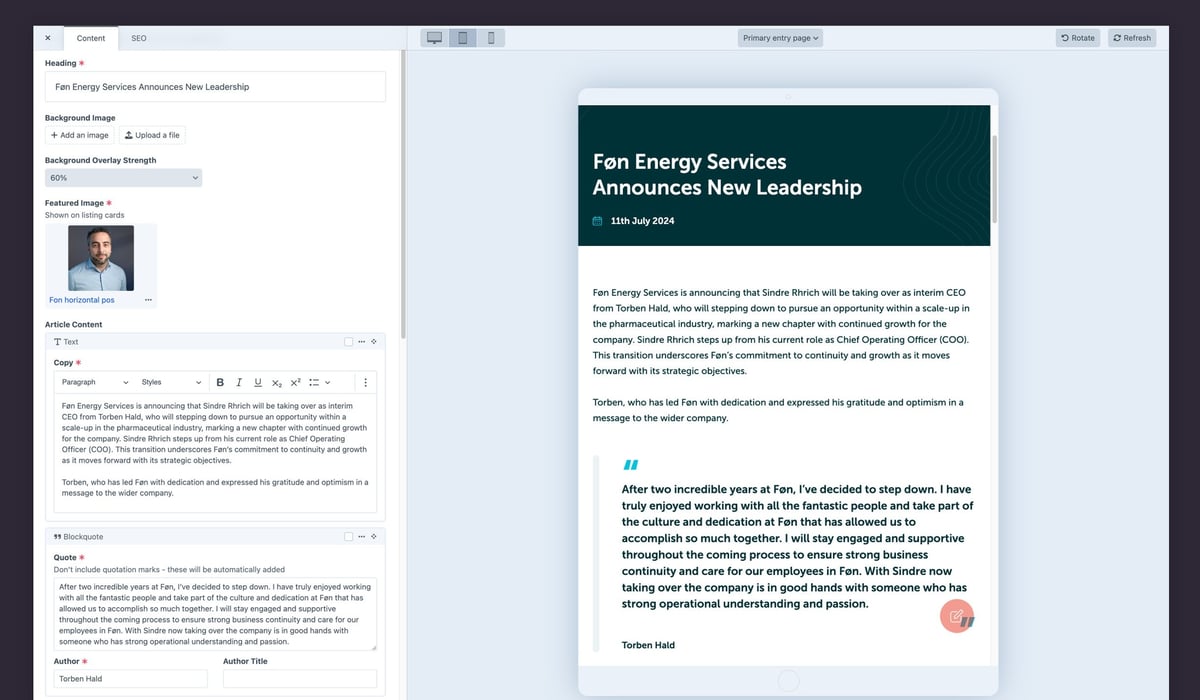Viewport: 1200px width, 700px height.
Task: Tick the Blockquote block checkbox
Action: point(349,537)
